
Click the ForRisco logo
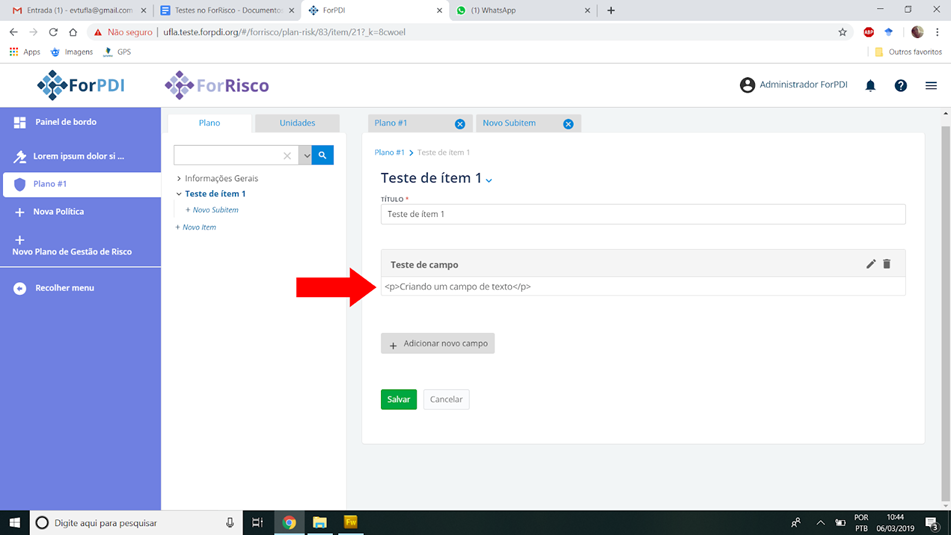click(217, 85)
